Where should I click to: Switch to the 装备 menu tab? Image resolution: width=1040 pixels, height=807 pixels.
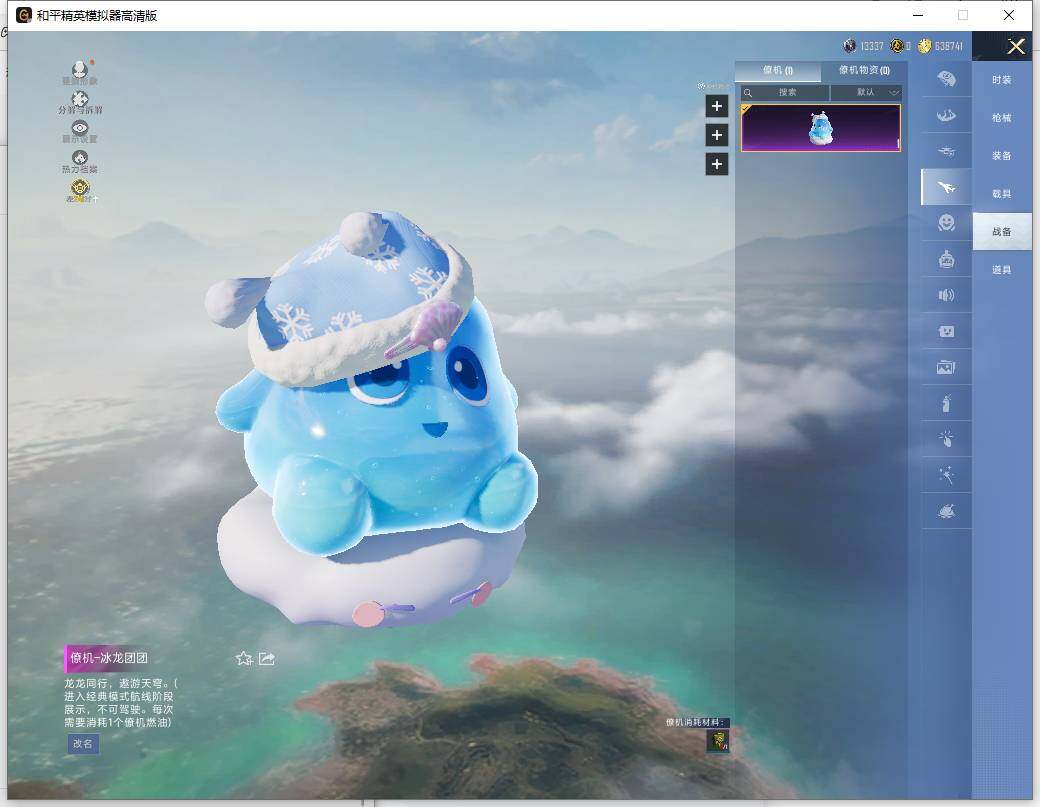1002,155
